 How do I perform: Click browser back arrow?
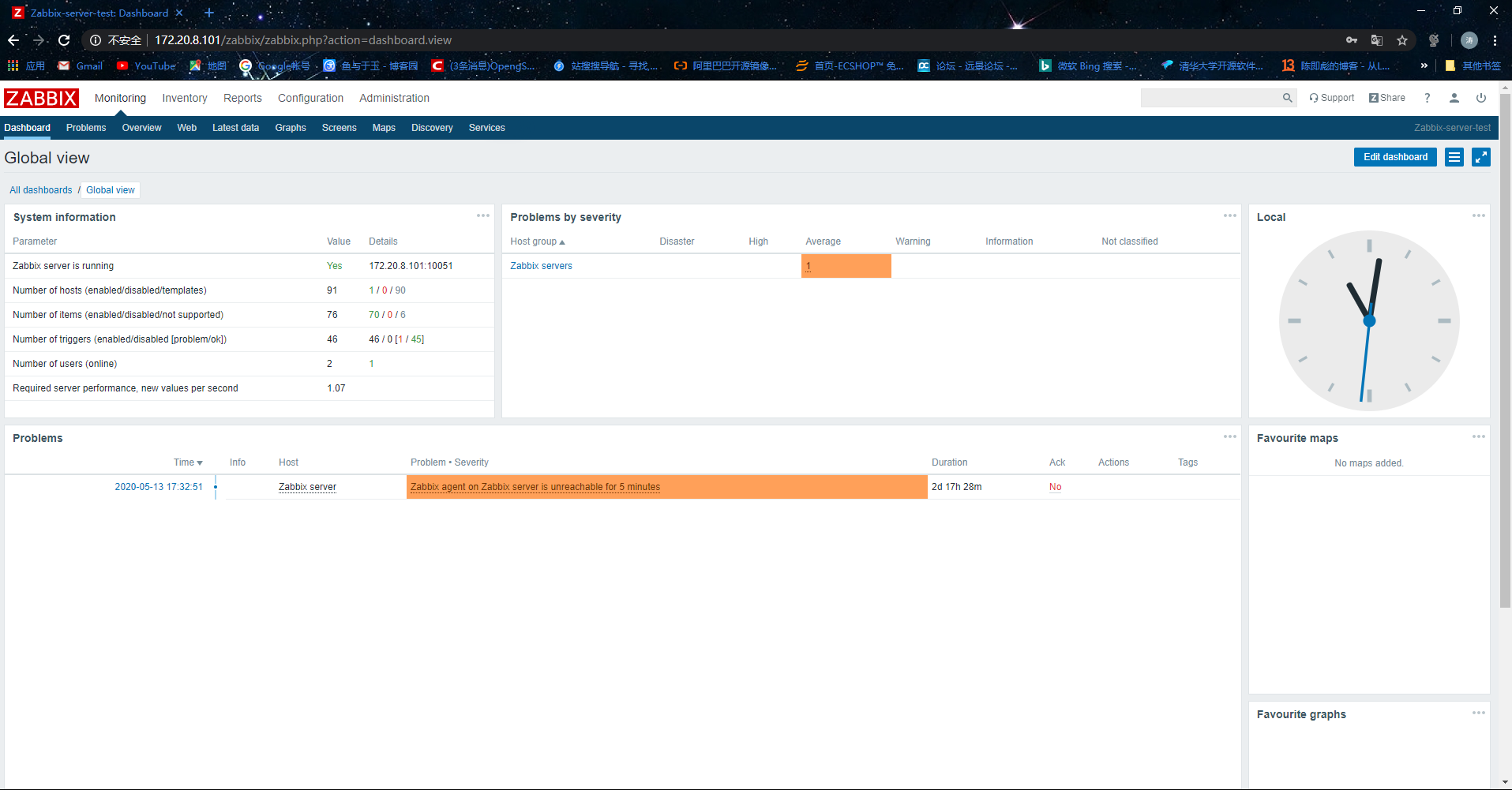pyautogui.click(x=13, y=40)
